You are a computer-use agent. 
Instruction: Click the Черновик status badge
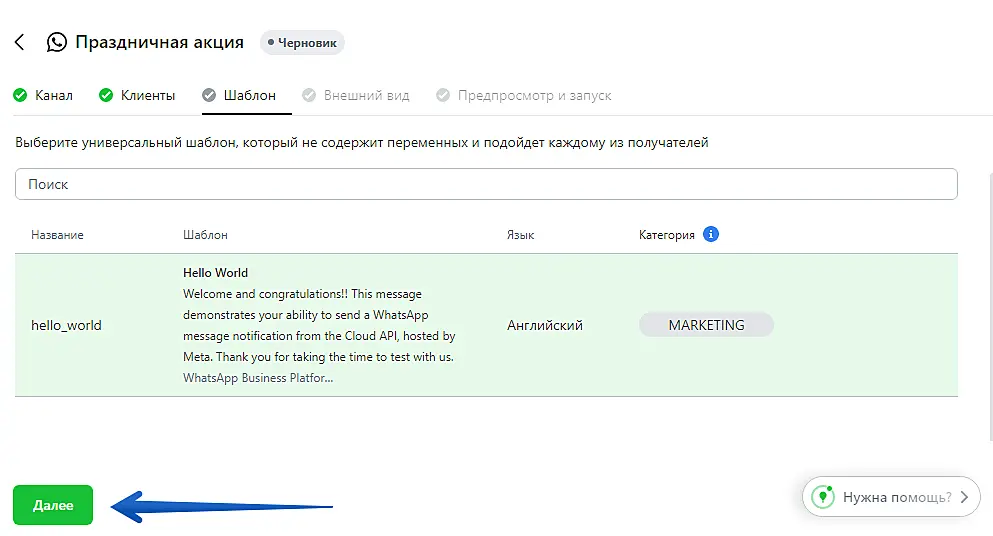(x=302, y=43)
